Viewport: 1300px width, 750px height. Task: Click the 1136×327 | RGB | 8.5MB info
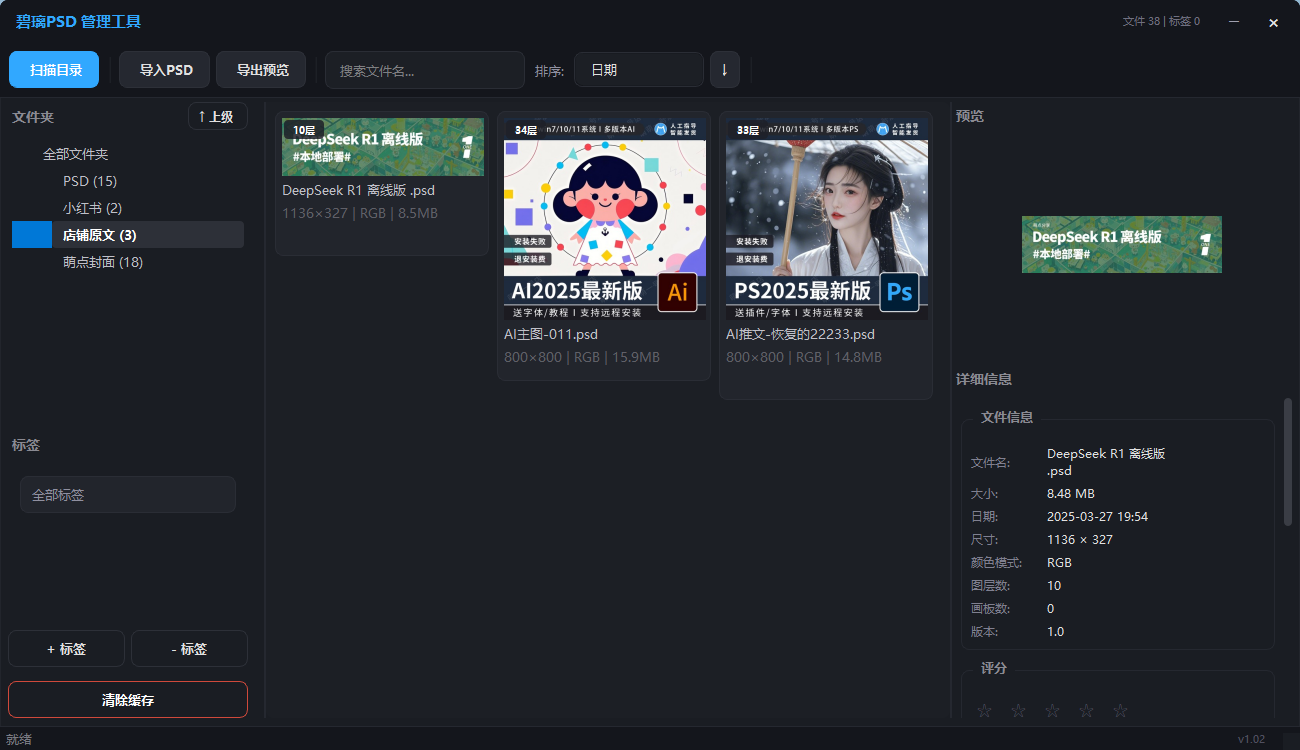coord(360,213)
